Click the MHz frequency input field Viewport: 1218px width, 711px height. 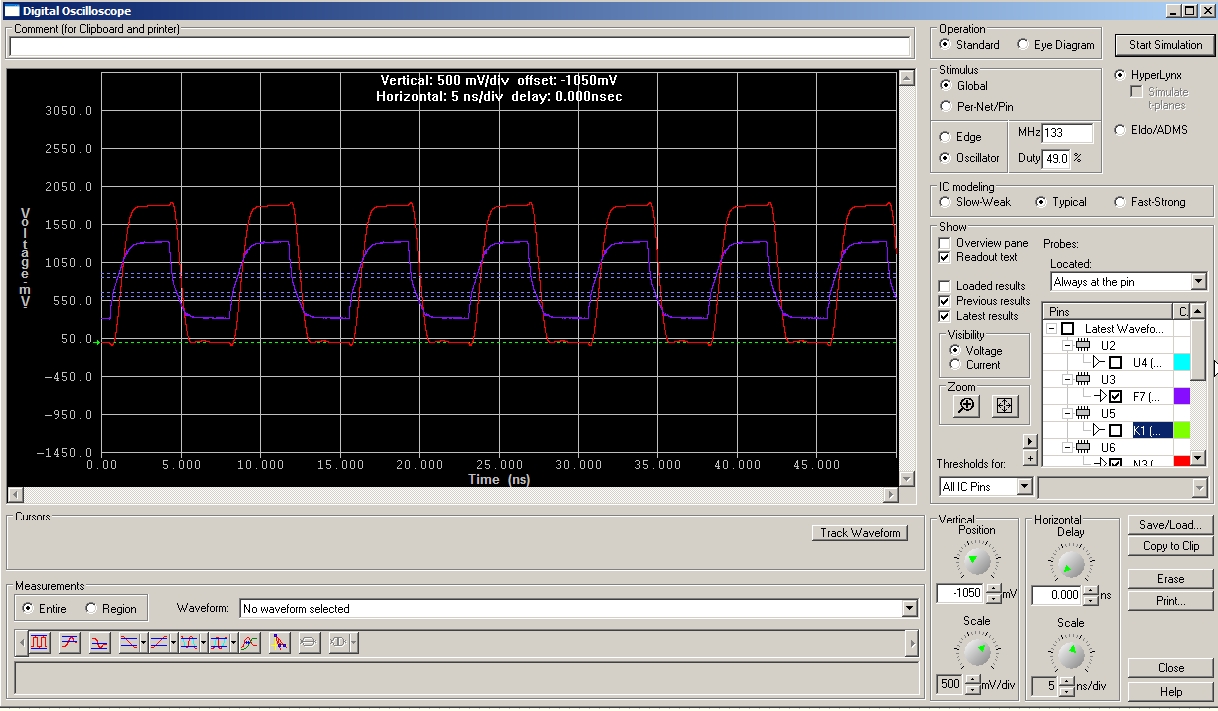coord(1067,133)
